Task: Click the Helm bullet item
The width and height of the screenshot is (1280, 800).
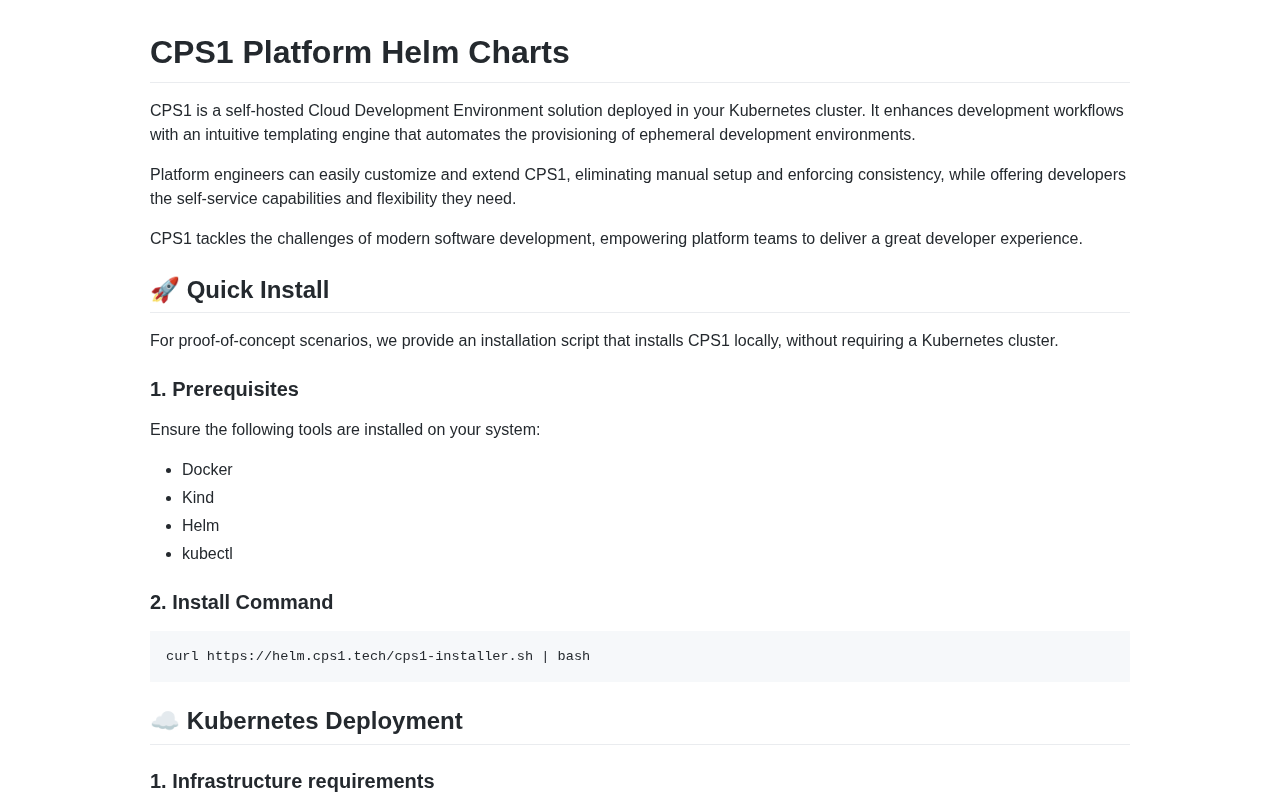Action: click(x=200, y=526)
